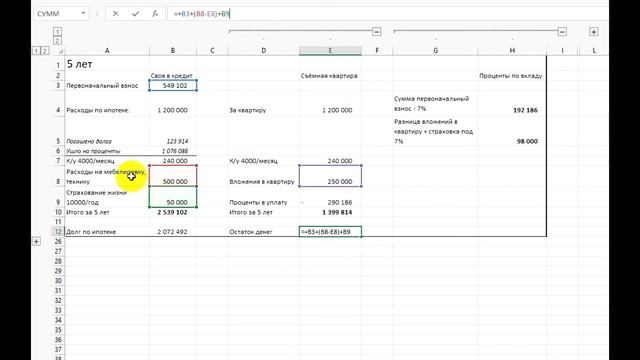Select cell E4 with 1 200 000
Image resolution: width=640 pixels, height=360 pixels.
330,103
